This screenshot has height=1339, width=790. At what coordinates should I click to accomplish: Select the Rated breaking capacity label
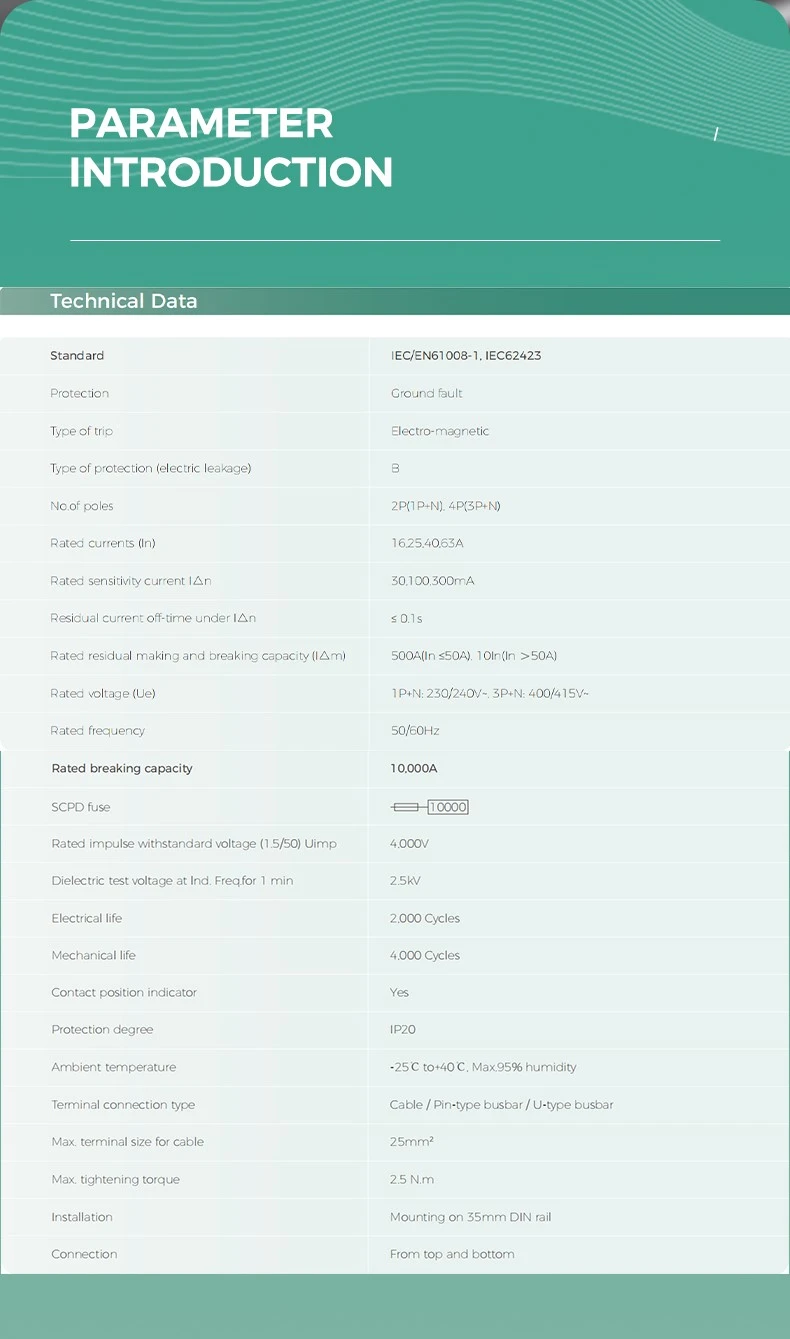point(122,768)
